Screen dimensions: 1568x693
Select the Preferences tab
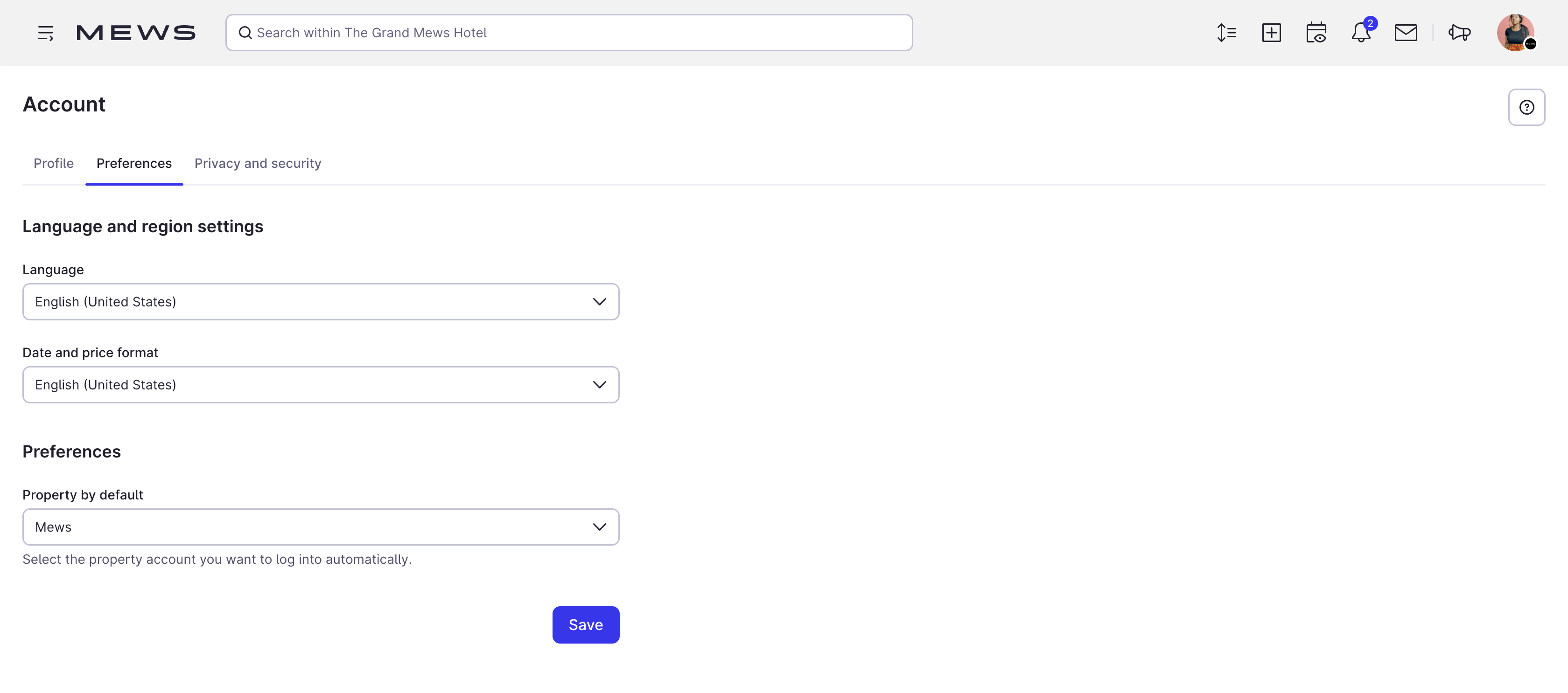[134, 163]
